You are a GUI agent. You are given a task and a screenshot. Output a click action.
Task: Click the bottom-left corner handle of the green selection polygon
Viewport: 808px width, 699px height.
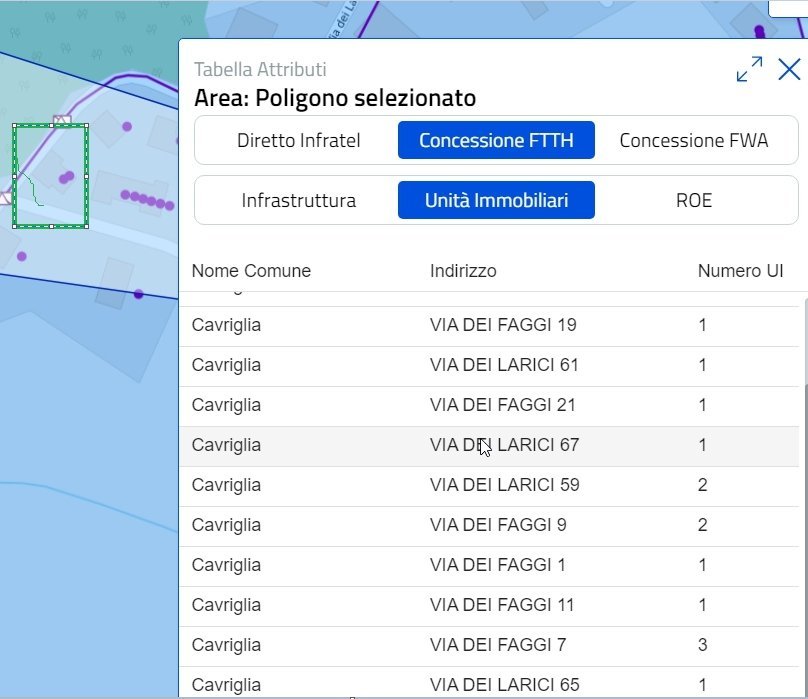pos(14,226)
